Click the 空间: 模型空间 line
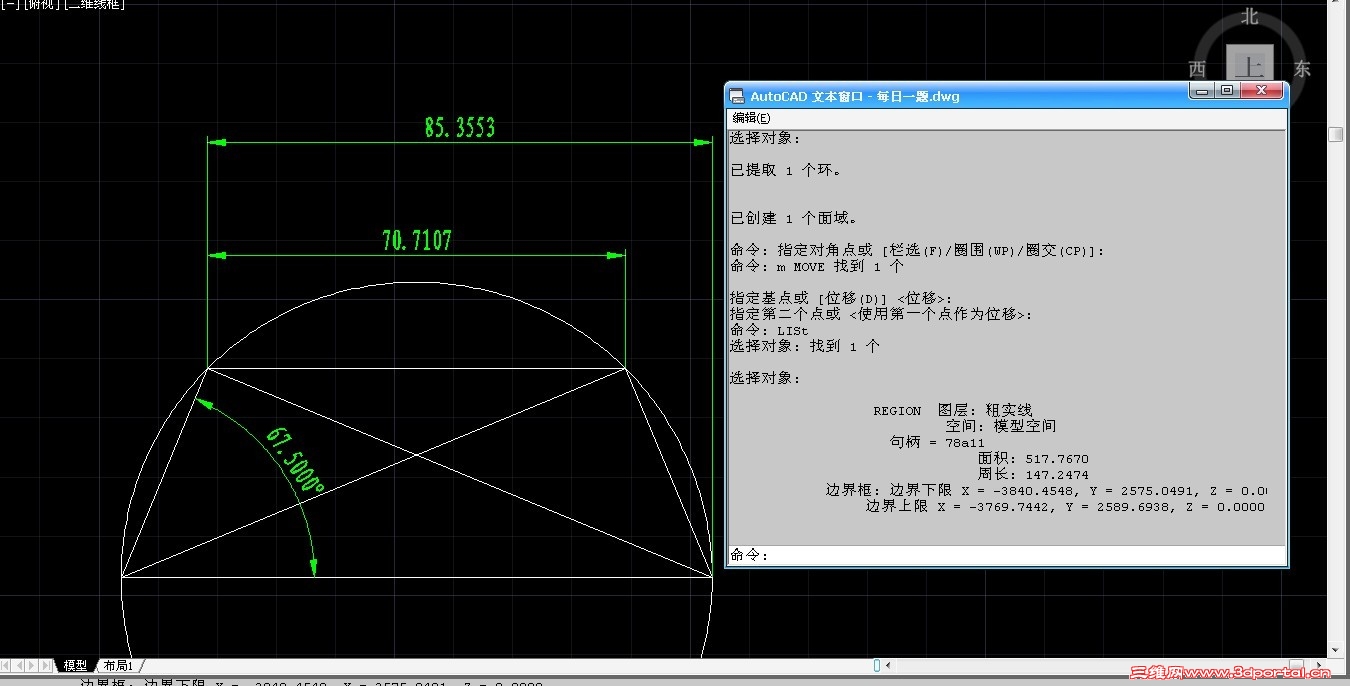Viewport: 1350px width, 686px height. click(1001, 426)
